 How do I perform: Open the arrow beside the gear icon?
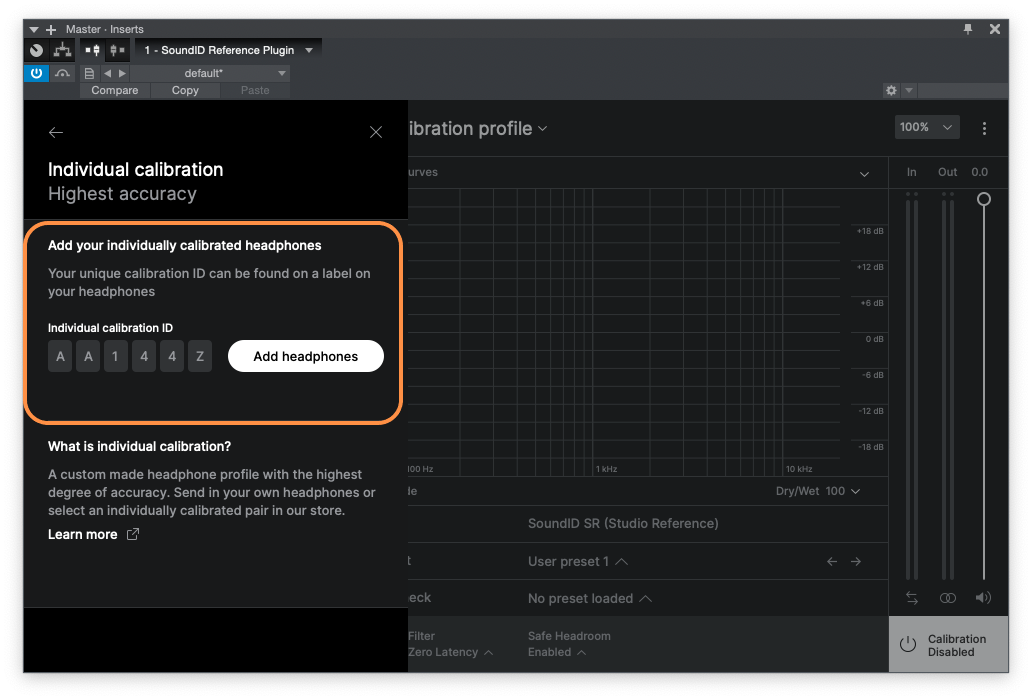(909, 90)
